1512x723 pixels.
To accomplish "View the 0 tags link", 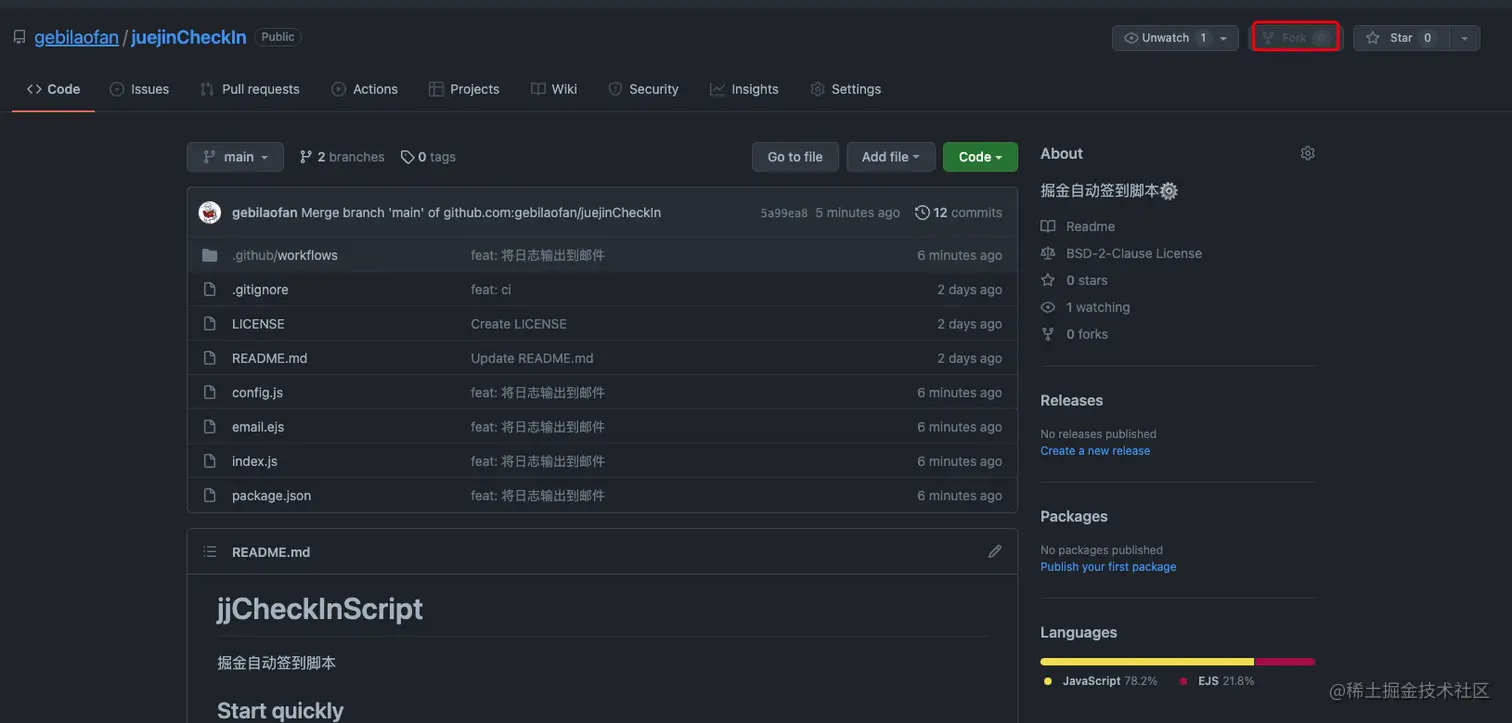I will point(428,157).
